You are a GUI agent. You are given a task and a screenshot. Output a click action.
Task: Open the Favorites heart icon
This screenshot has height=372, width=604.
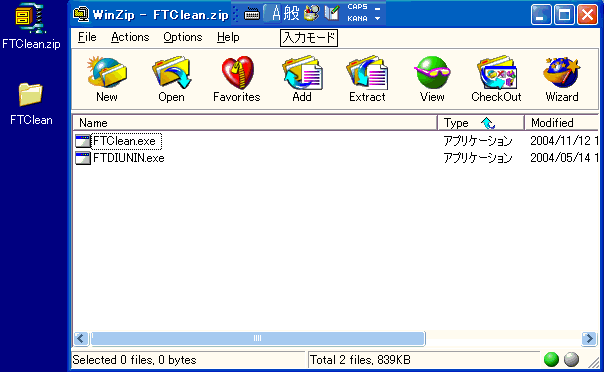(237, 79)
